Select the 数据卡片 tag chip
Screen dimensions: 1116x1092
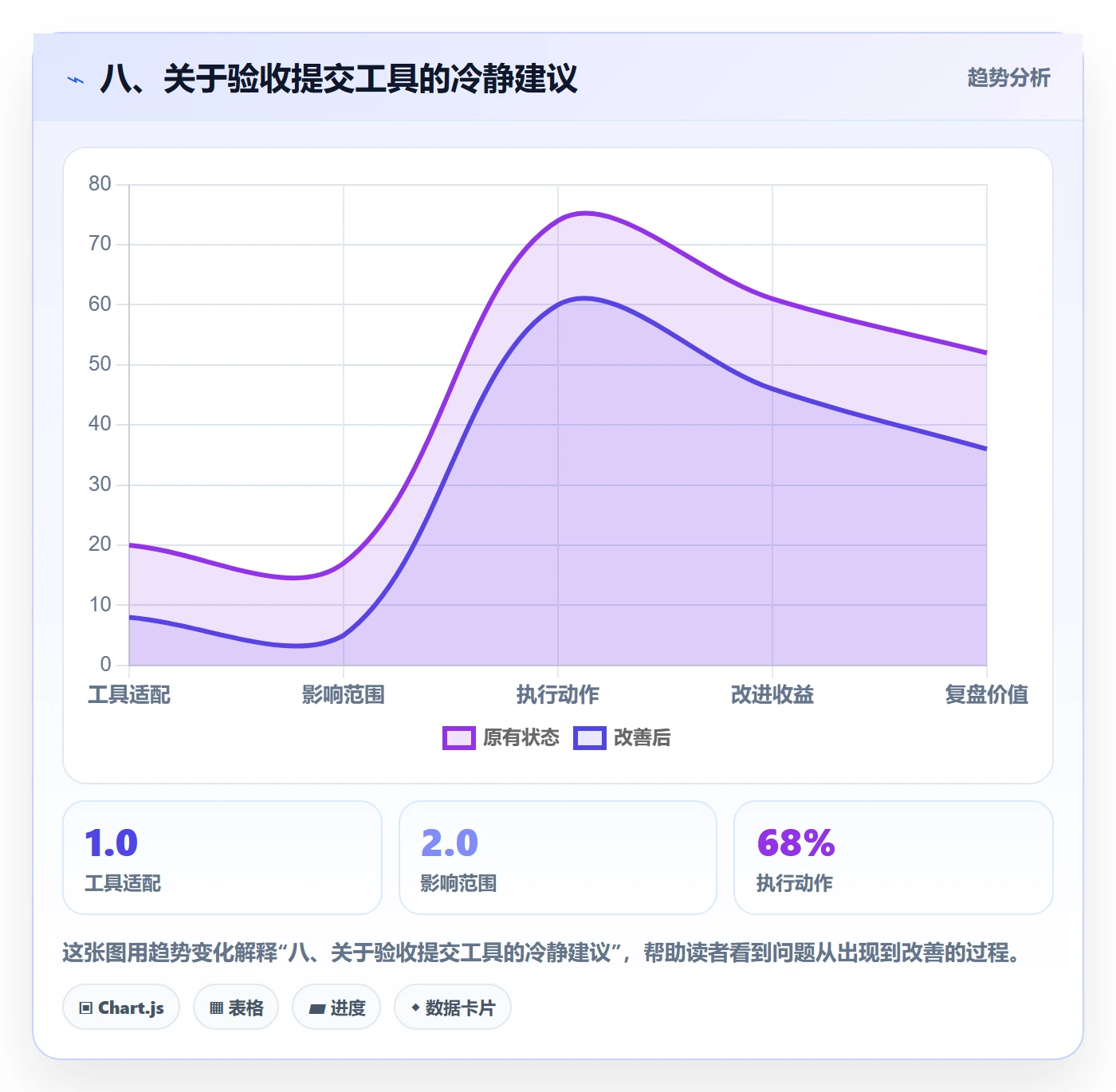click(453, 1008)
